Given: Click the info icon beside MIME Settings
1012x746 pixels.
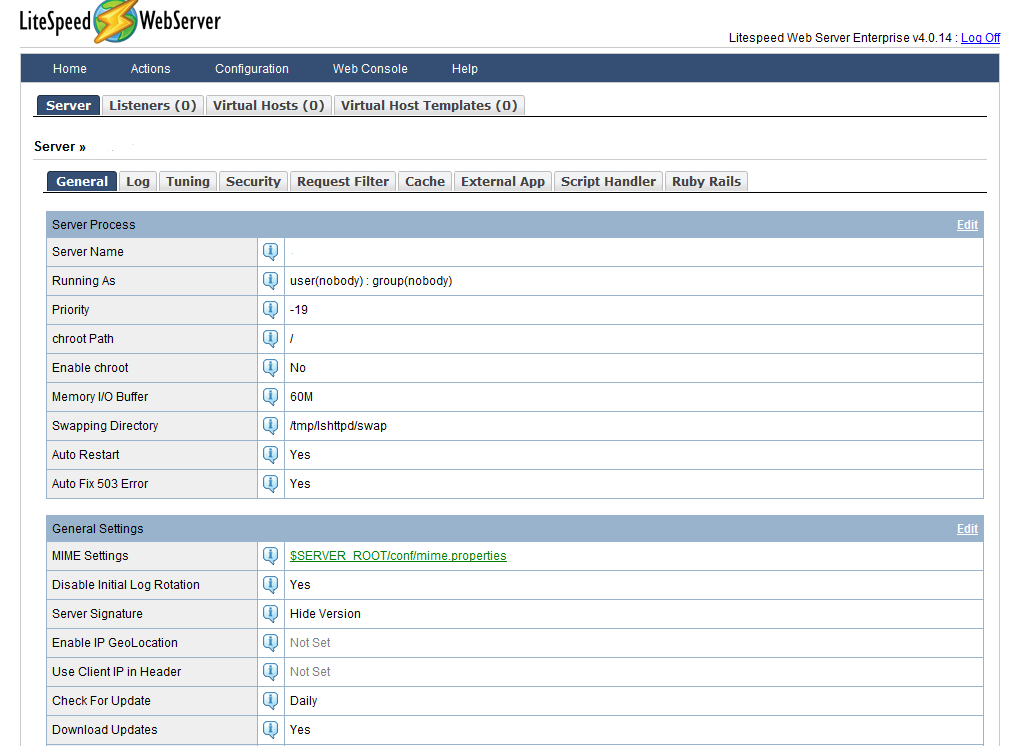Looking at the screenshot, I should 270,556.
